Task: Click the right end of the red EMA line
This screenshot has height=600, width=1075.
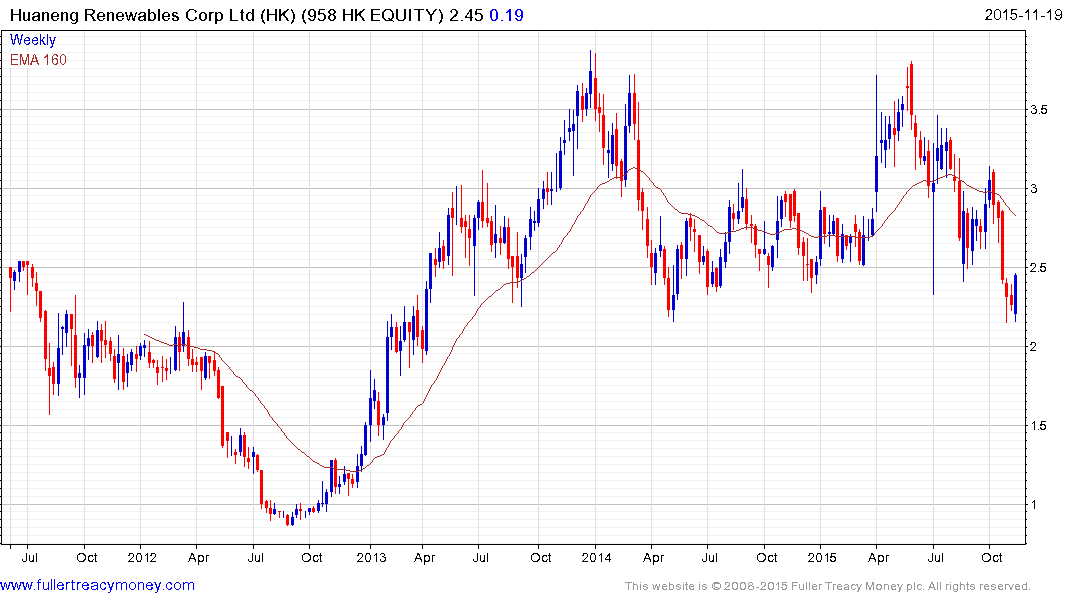Action: 1016,215
